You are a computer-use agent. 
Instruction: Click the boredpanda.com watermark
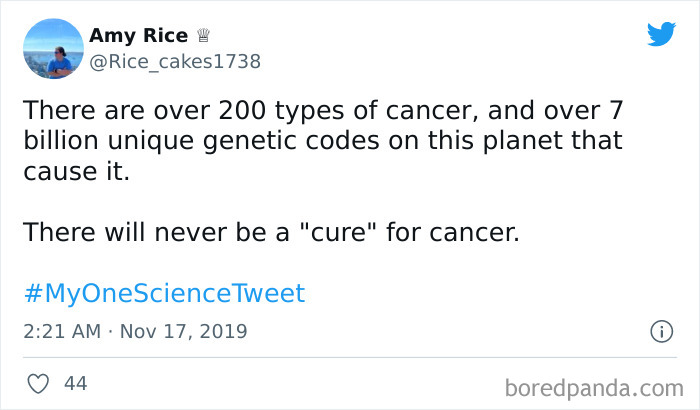[598, 385]
